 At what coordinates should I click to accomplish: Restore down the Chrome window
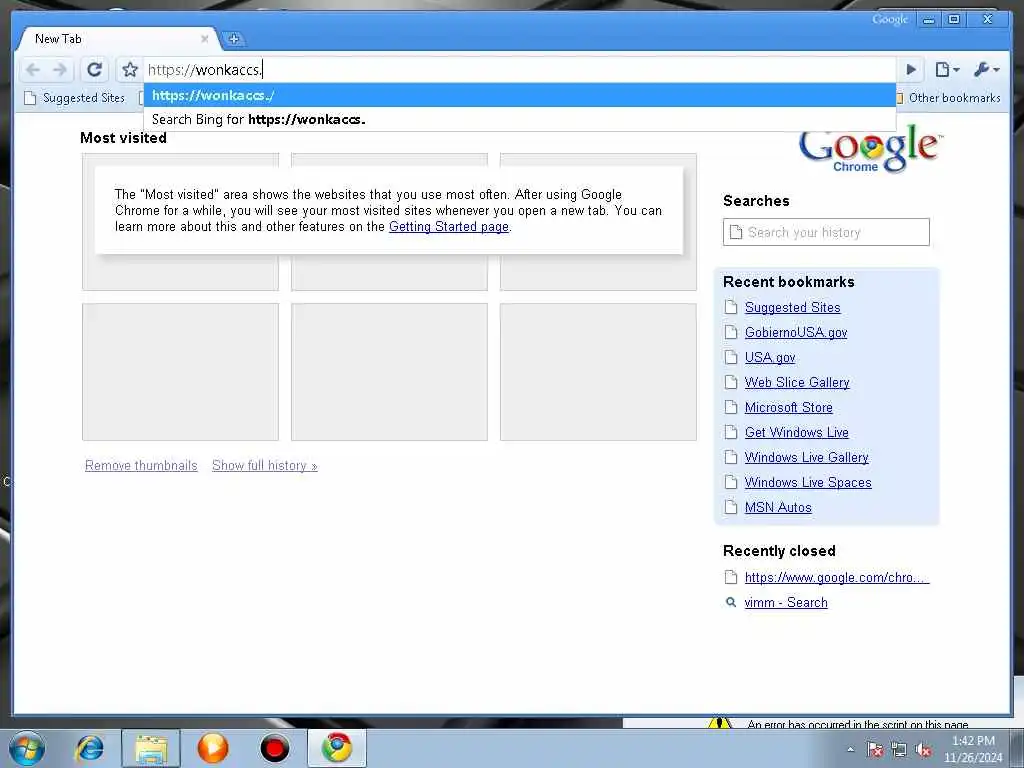954,20
